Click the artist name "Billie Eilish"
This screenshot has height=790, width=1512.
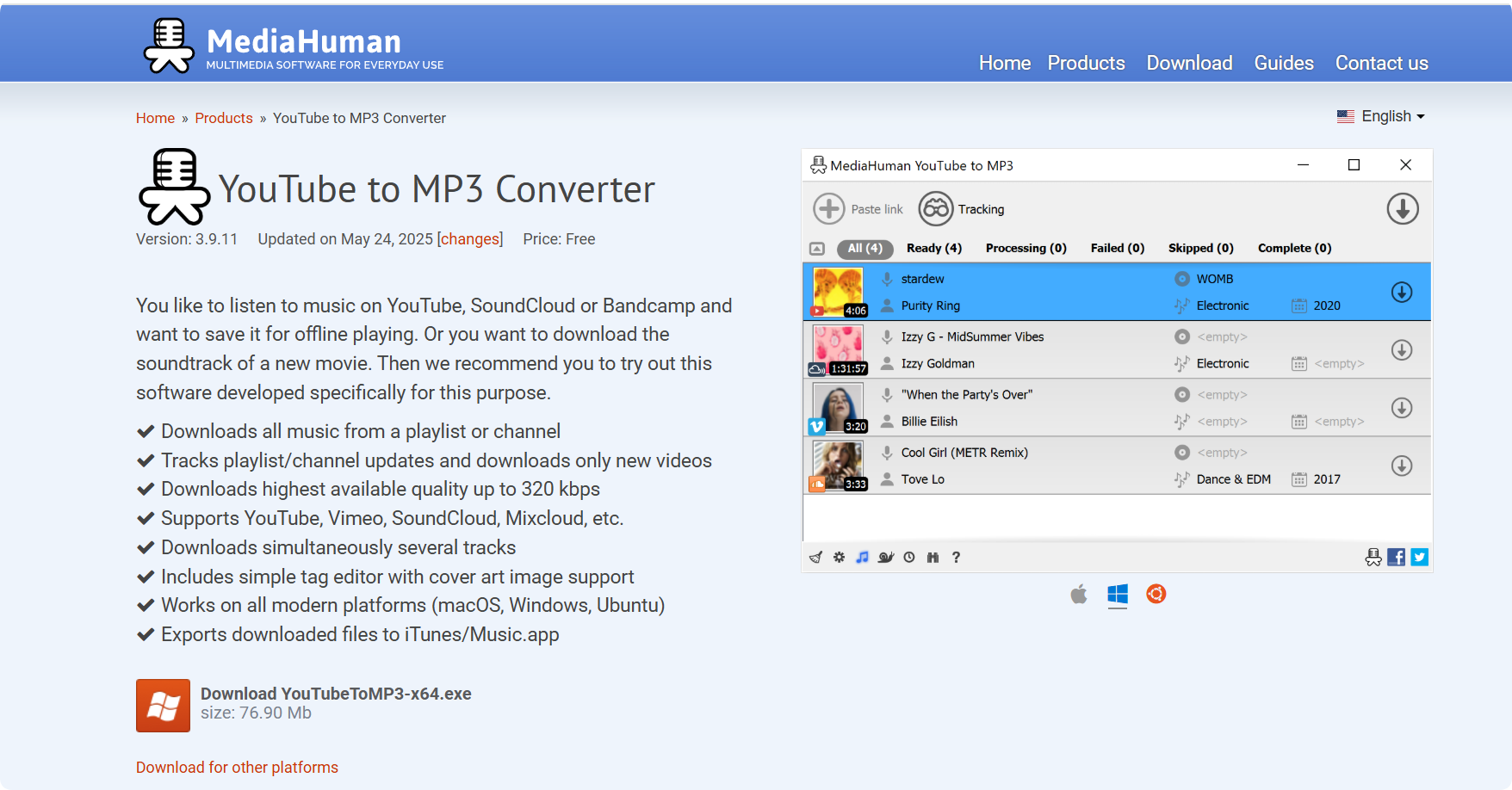point(929,421)
